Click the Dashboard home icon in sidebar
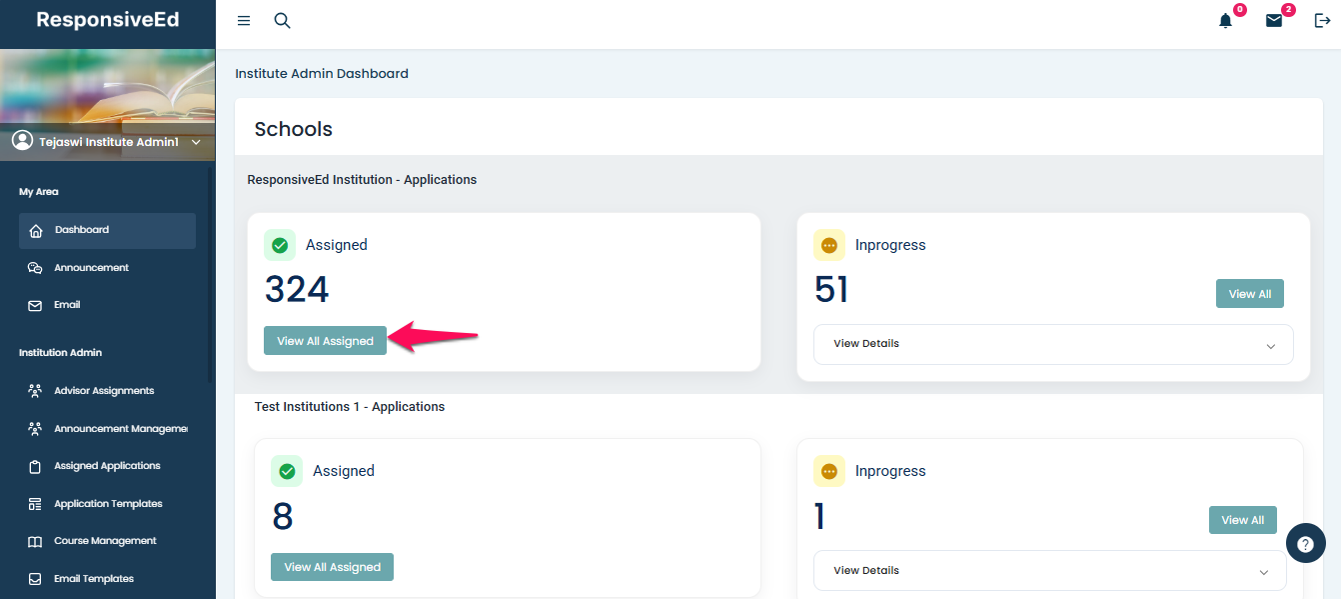 (x=36, y=231)
